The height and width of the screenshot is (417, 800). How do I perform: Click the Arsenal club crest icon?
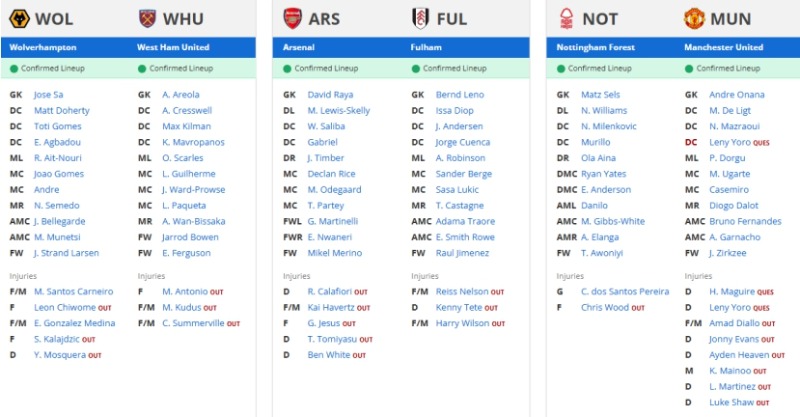(x=290, y=18)
